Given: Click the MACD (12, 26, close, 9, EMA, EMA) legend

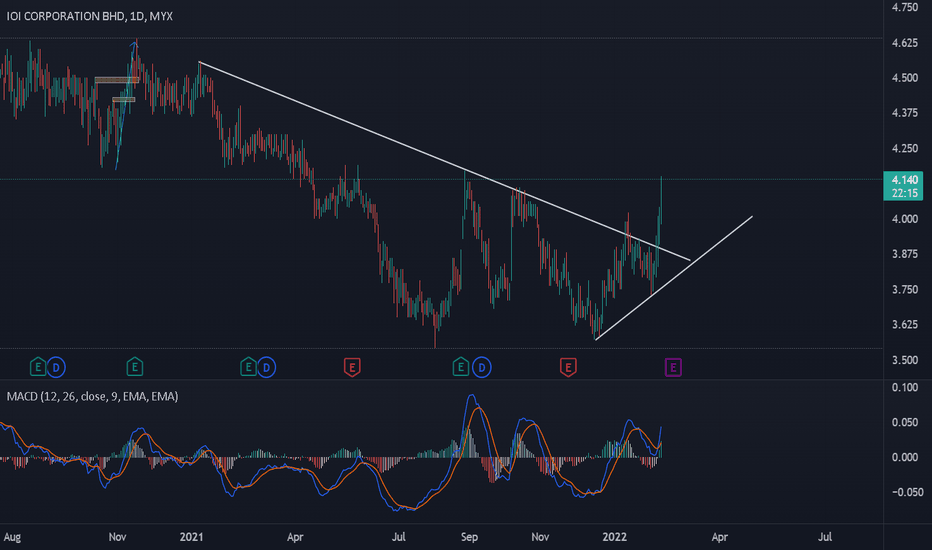Looking at the screenshot, I should [x=92, y=396].
